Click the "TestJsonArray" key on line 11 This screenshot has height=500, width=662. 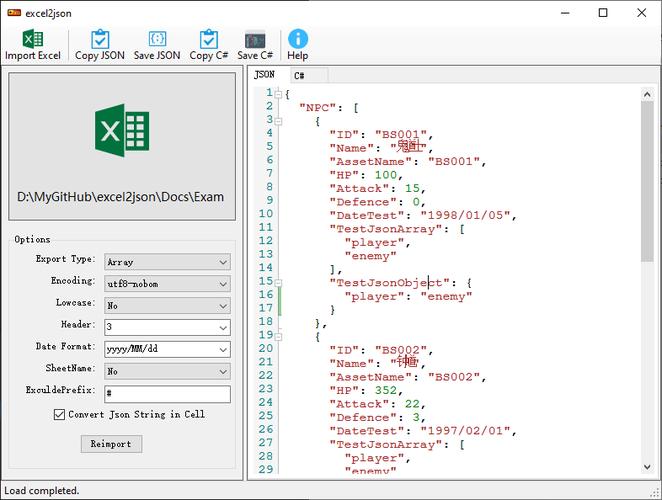(386, 229)
